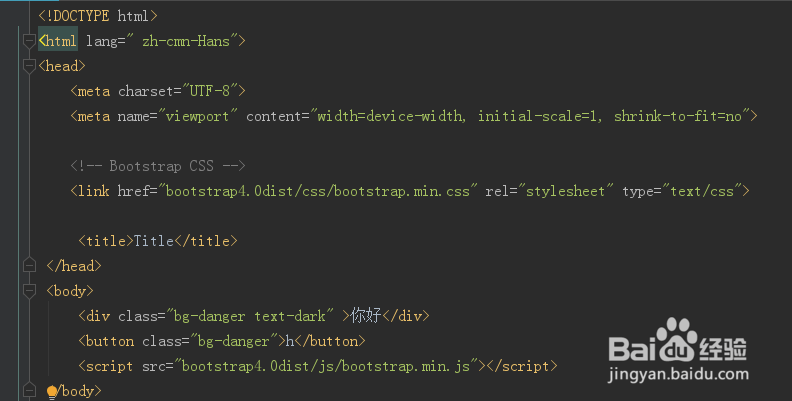Click the bootstrap.min.css href path
The image size is (792, 401).
(x=317, y=191)
